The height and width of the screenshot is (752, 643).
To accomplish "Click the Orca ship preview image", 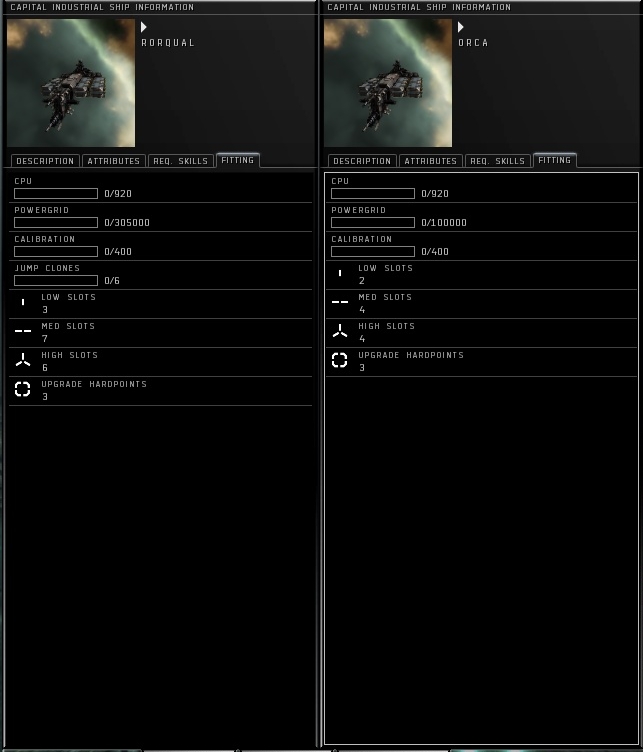I will [x=388, y=83].
